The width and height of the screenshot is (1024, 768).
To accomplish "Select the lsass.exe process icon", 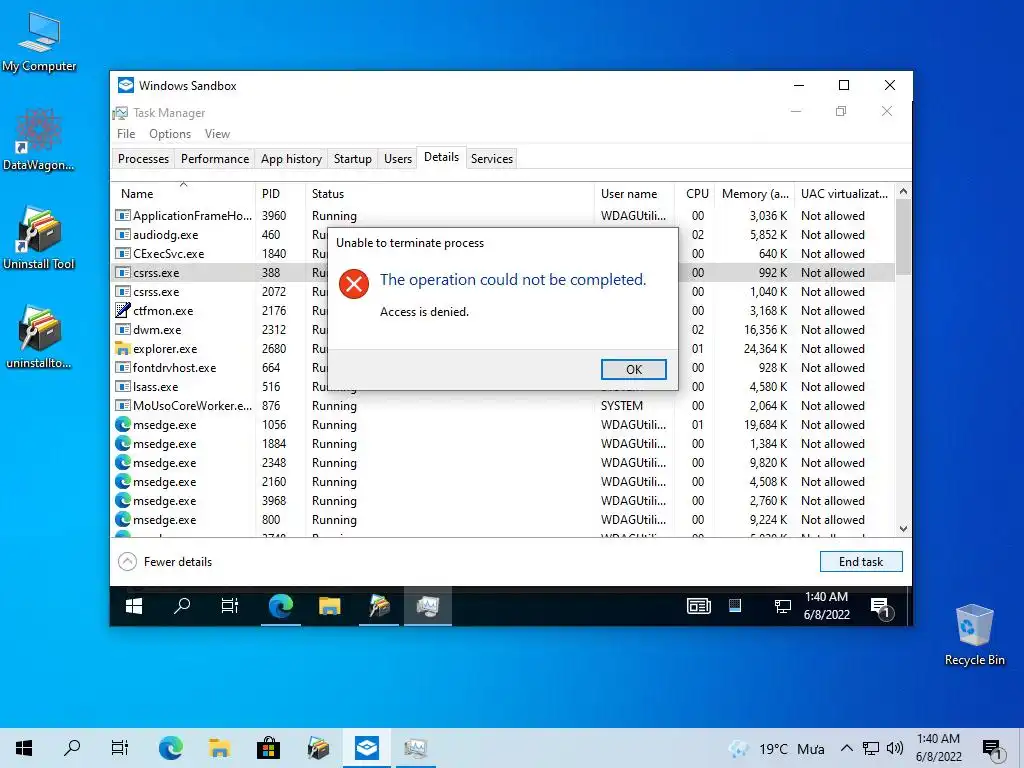I will (x=122, y=387).
